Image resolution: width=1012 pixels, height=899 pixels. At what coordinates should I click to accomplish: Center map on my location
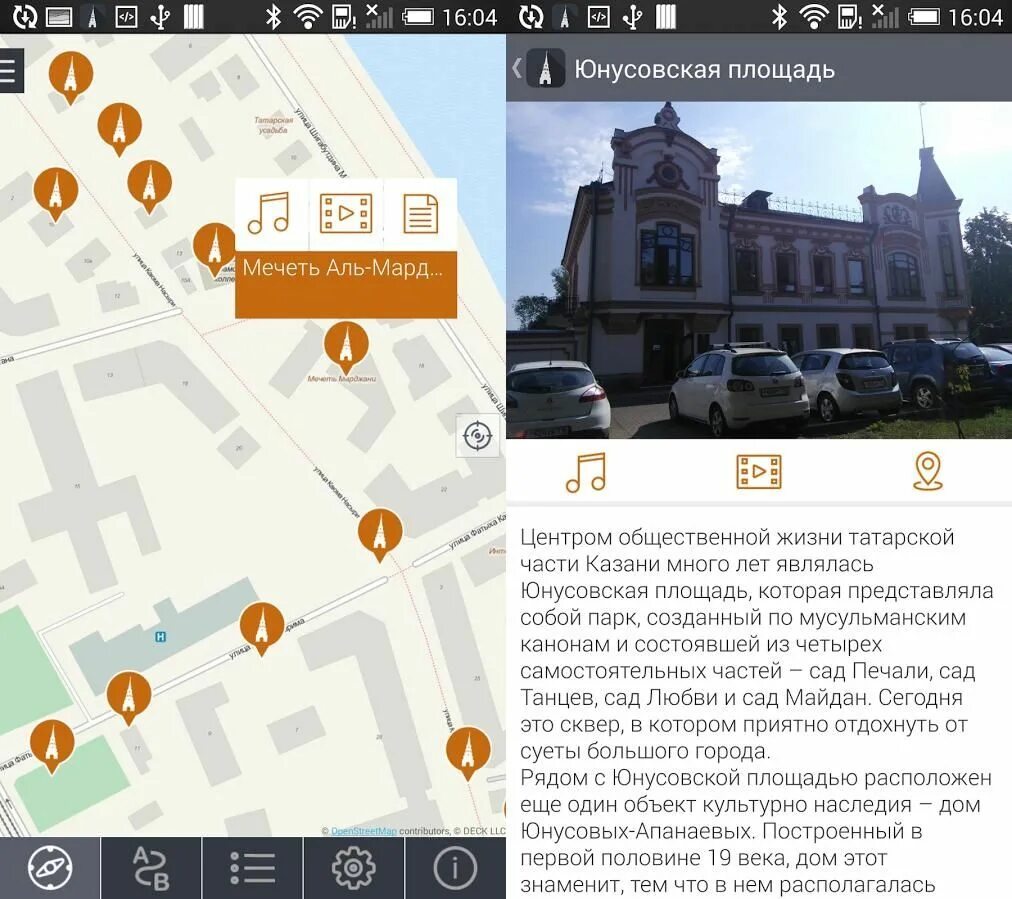[478, 436]
